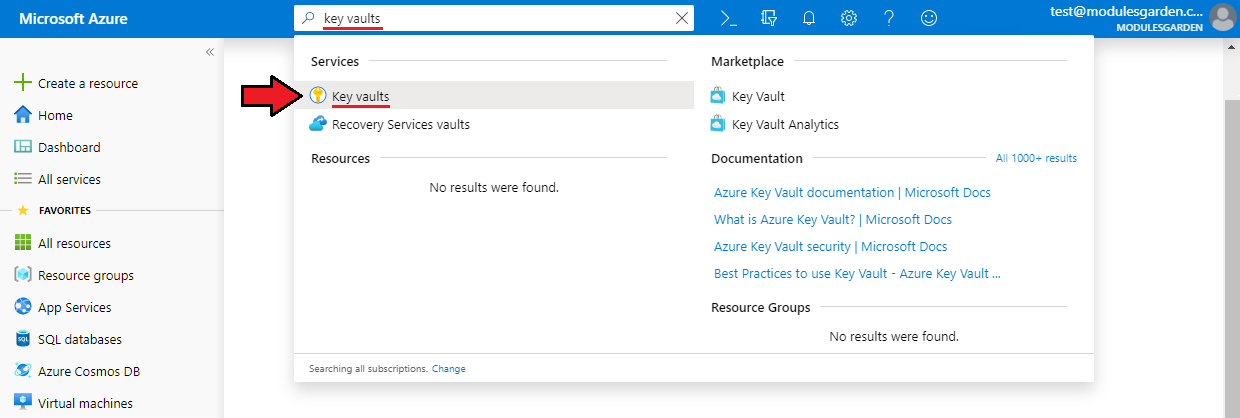Open the portal settings gear

(849, 18)
